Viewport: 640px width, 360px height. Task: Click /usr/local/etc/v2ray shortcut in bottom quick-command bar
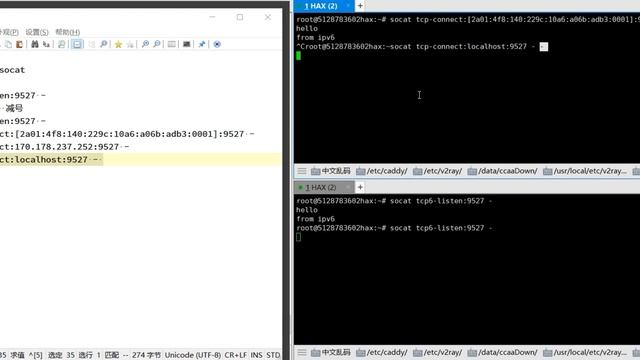point(584,352)
